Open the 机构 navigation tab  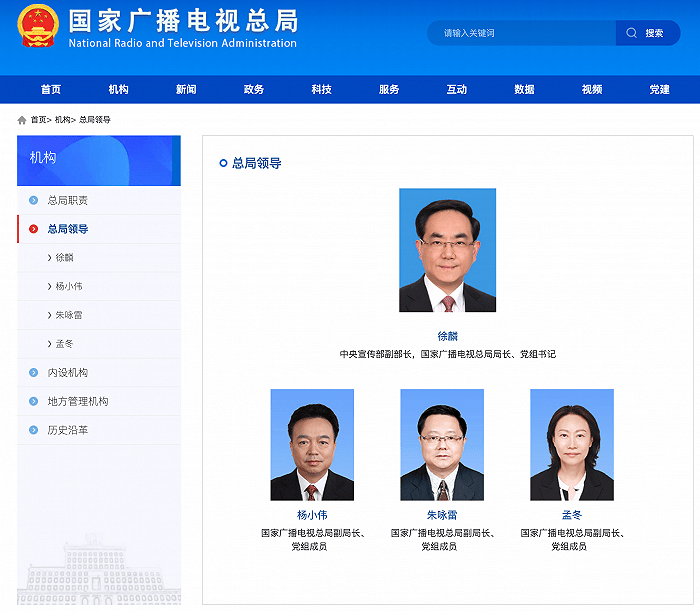coord(118,90)
